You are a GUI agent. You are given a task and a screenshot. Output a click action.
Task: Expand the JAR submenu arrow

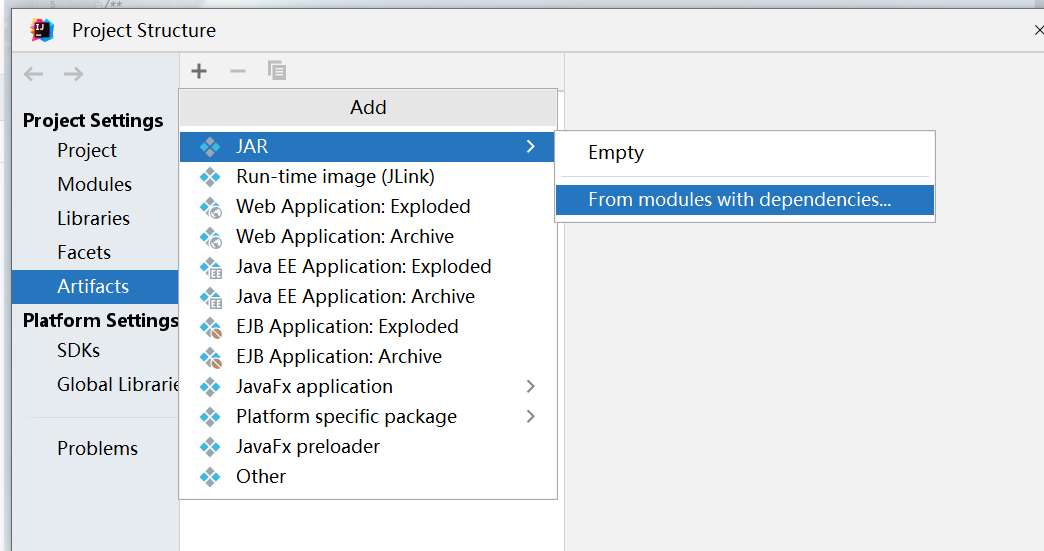click(x=530, y=147)
